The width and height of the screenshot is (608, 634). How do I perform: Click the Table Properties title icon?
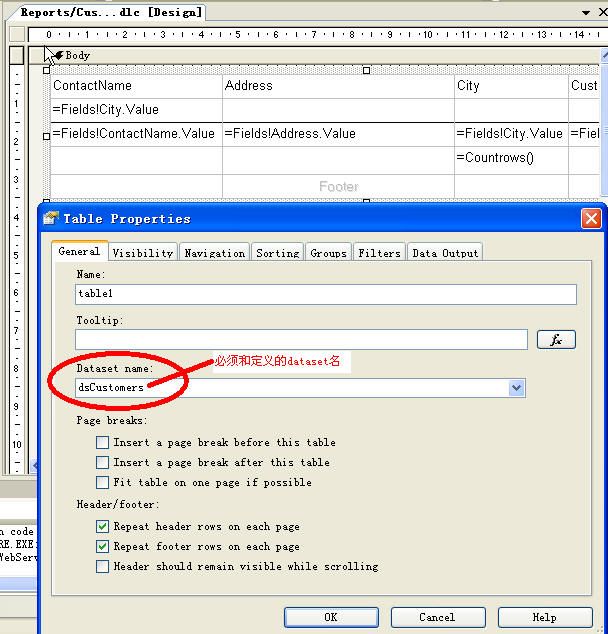[x=51, y=218]
